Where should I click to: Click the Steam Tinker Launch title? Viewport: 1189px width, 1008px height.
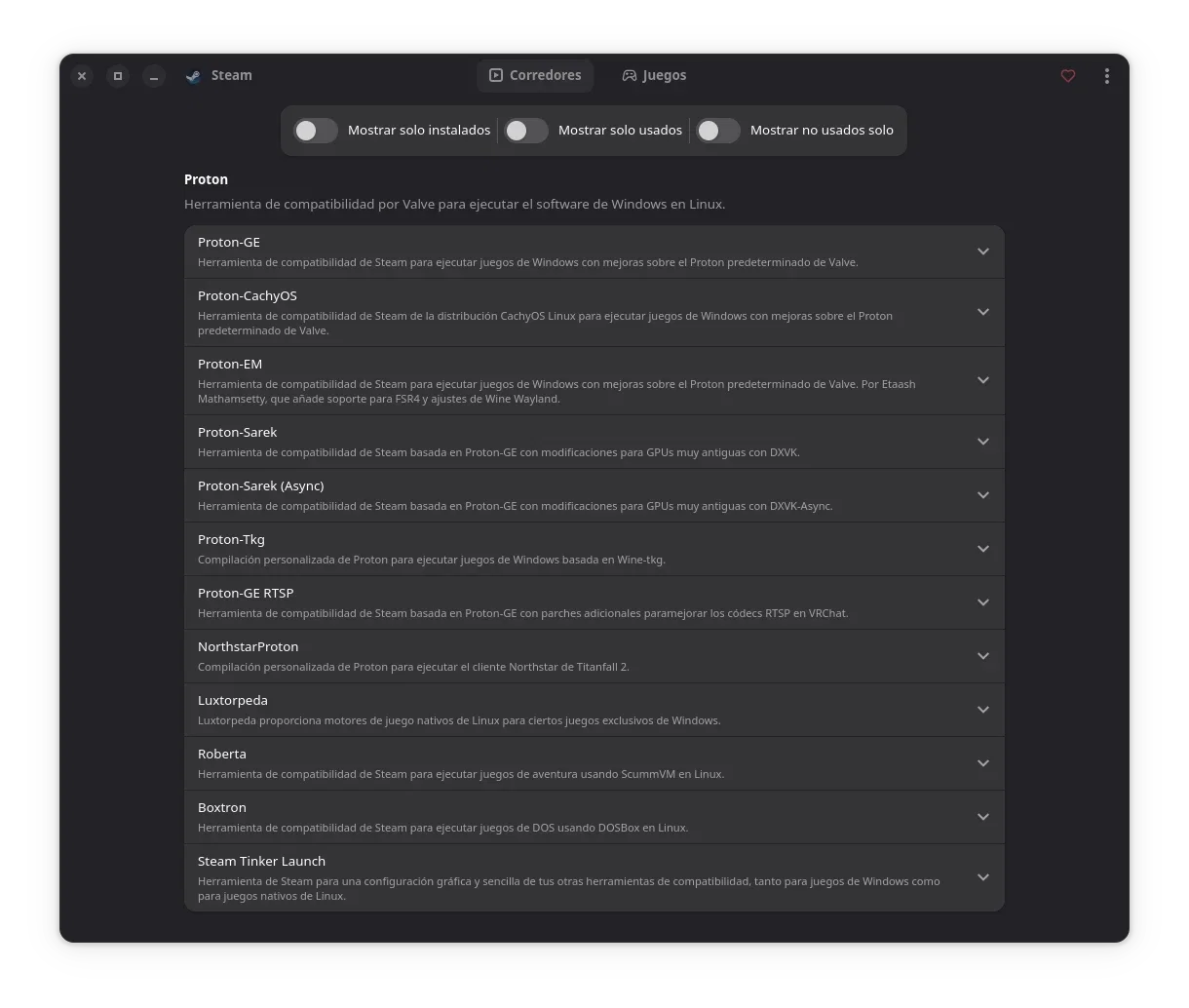point(262,861)
